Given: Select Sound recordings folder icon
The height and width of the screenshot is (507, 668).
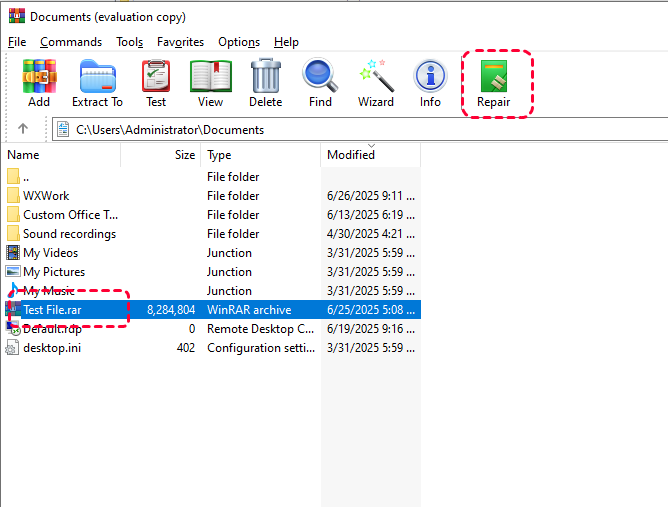Looking at the screenshot, I should pos(13,233).
